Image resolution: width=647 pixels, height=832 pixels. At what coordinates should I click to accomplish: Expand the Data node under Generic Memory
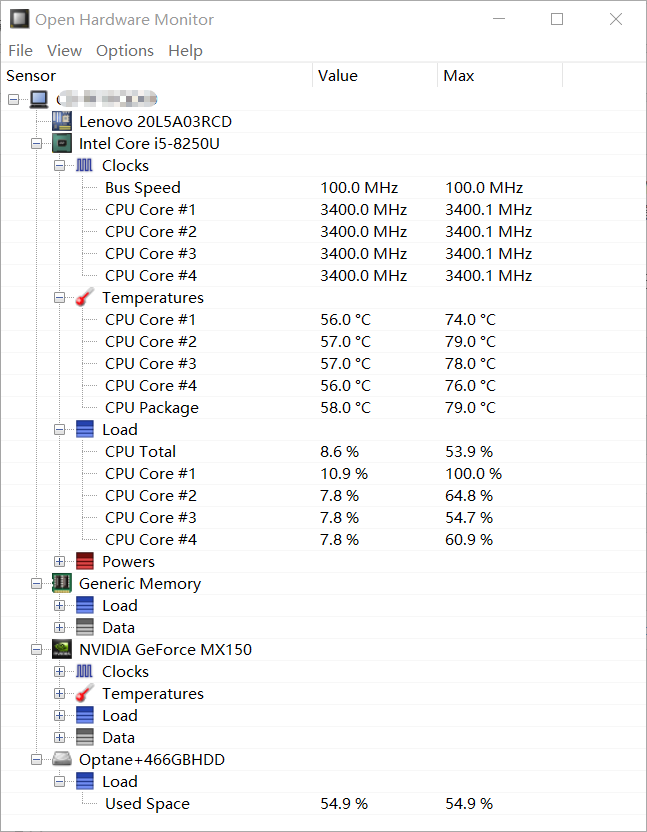[60, 627]
